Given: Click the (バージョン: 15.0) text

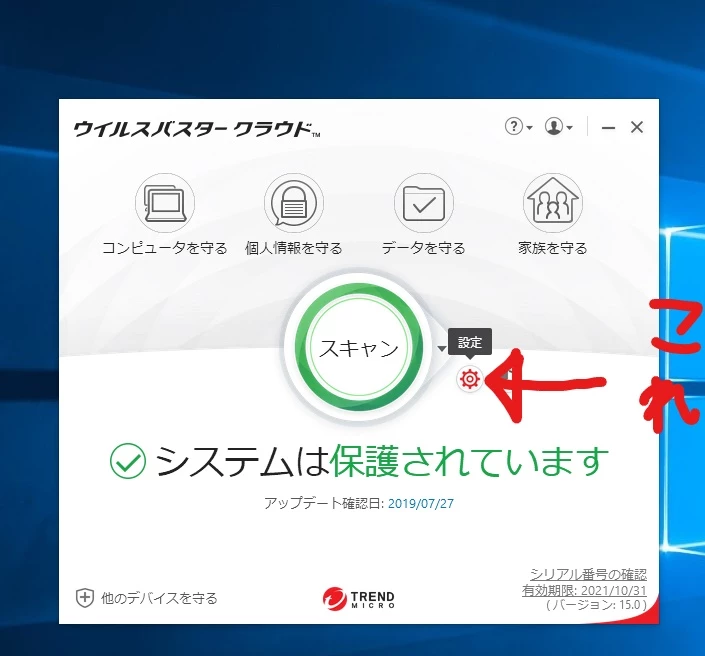Looking at the screenshot, I should point(596,605).
